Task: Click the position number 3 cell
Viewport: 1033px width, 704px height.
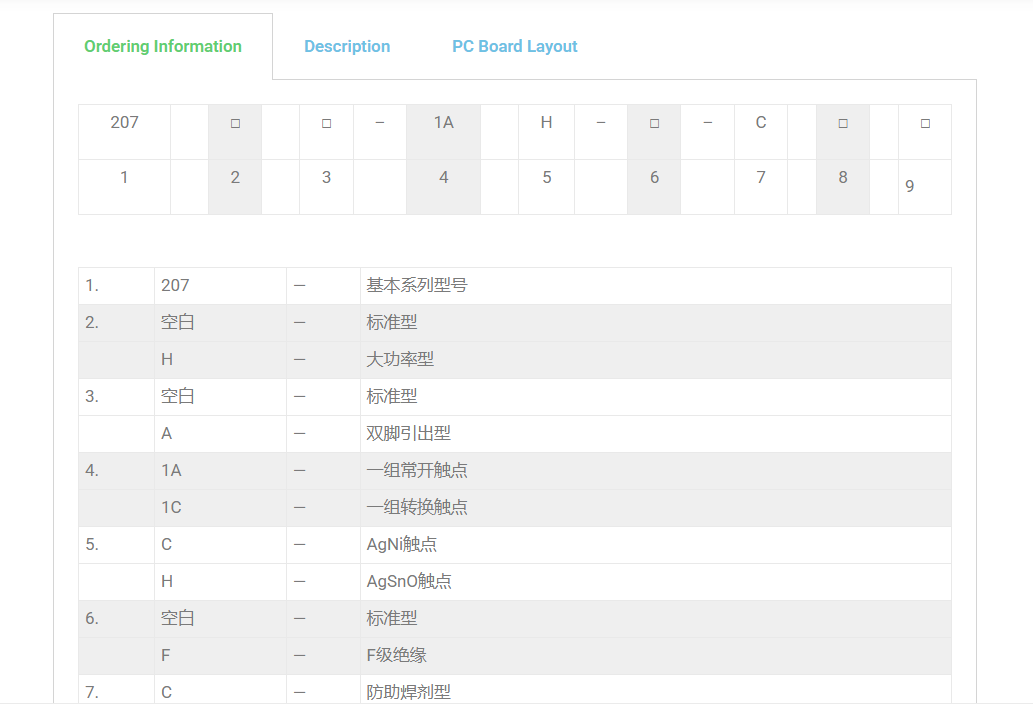Action: click(326, 177)
